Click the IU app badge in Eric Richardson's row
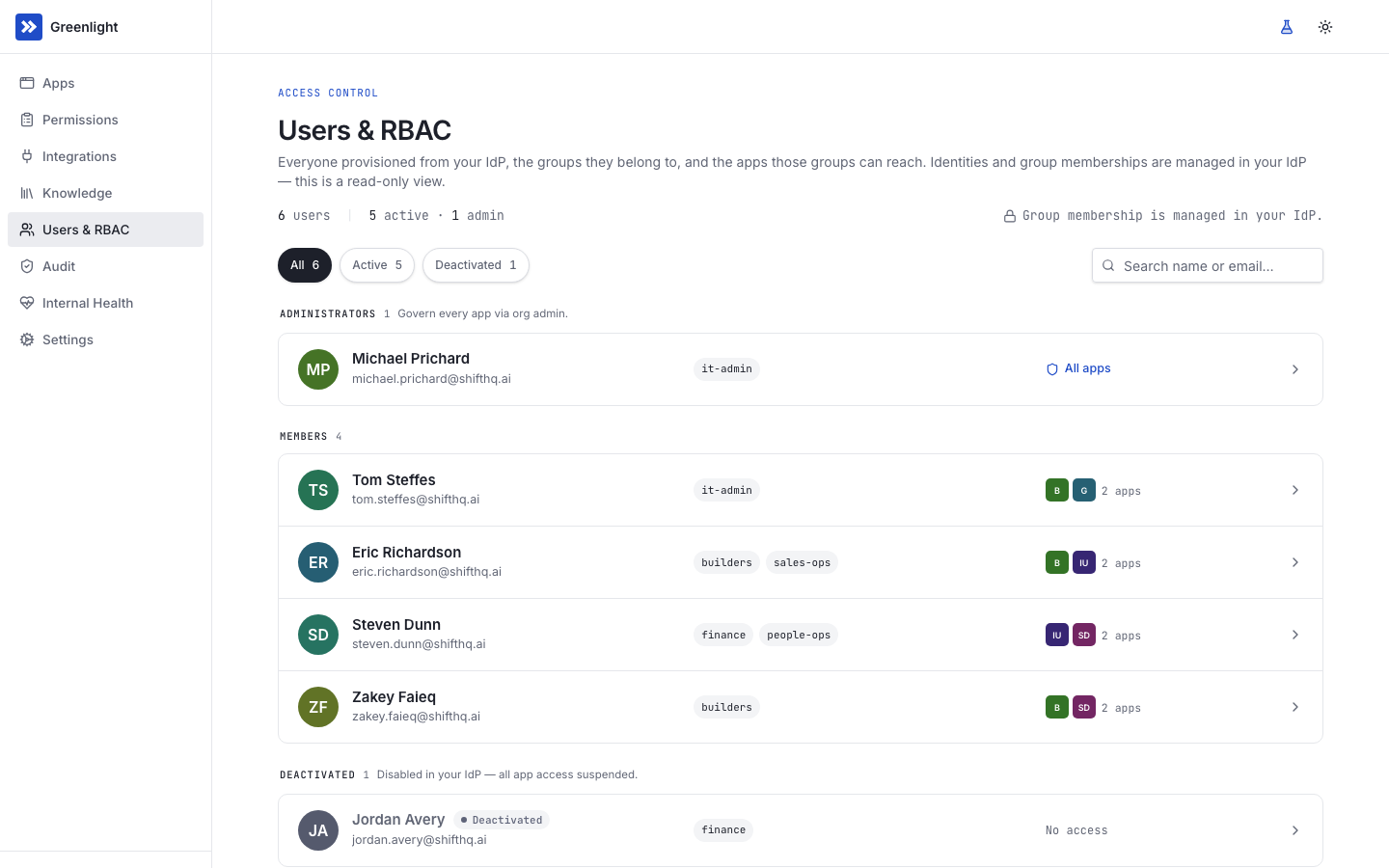Viewport: 1389px width, 868px height. (x=1084, y=562)
